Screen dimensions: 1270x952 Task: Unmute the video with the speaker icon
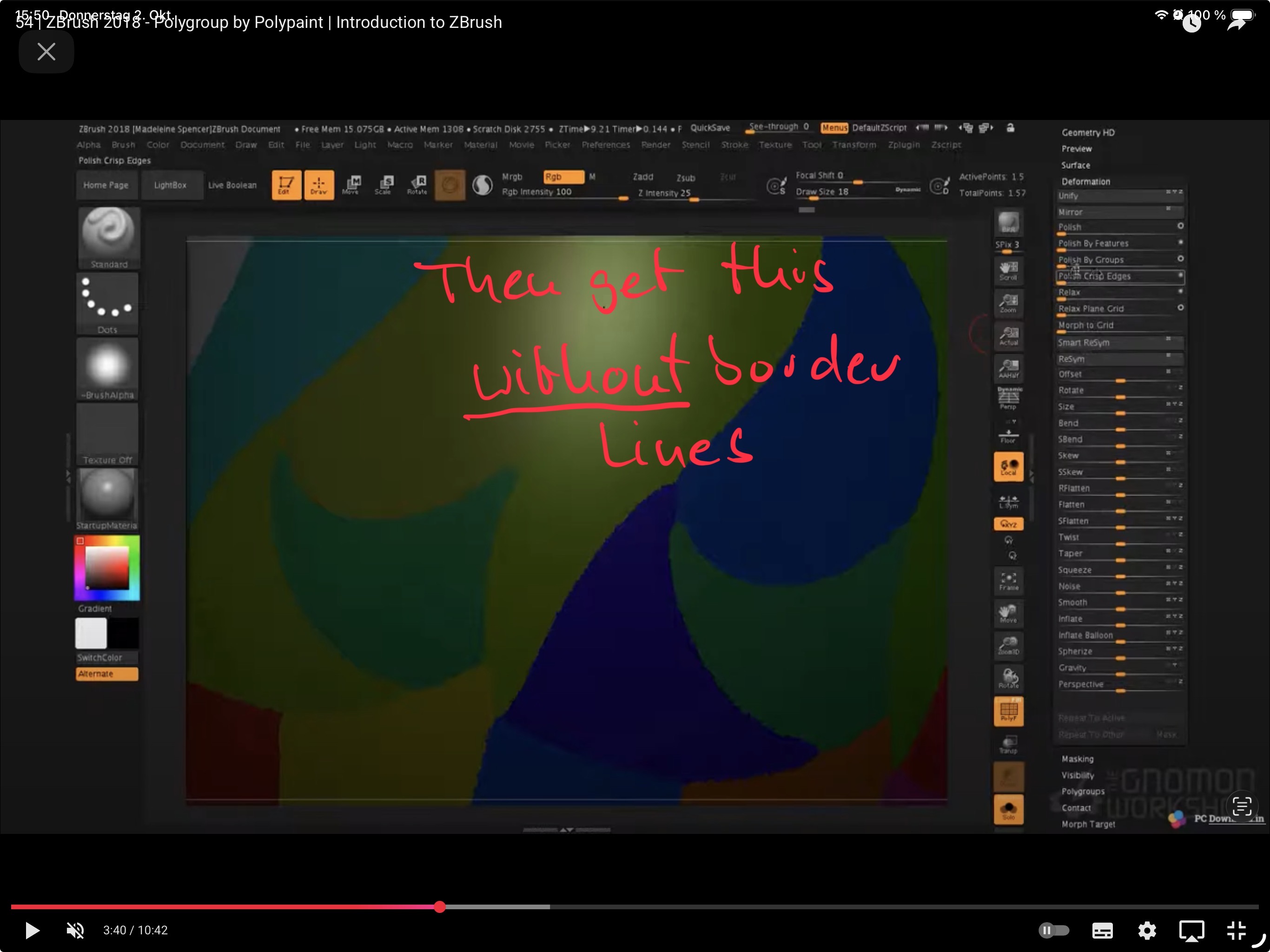(75, 930)
